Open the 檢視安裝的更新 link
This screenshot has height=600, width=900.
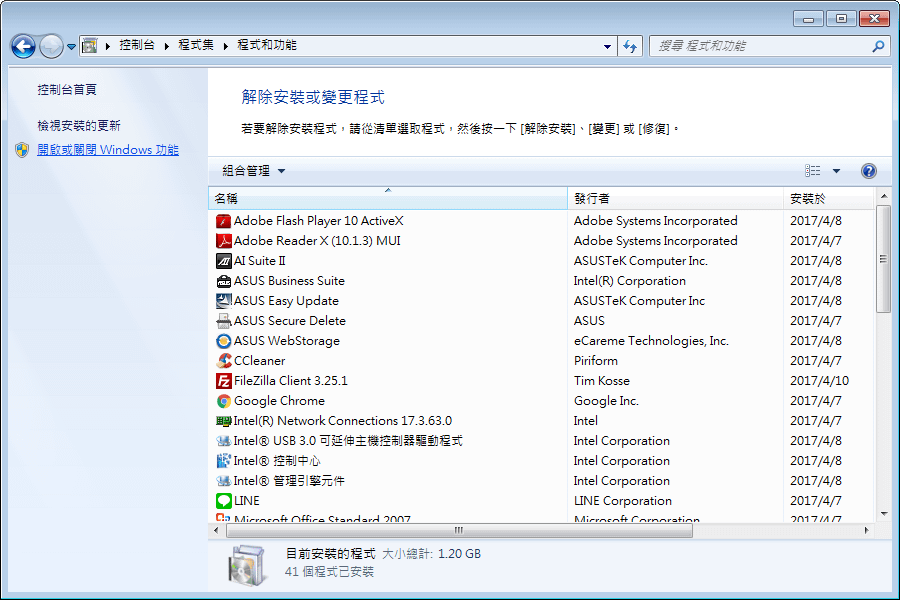coord(79,126)
